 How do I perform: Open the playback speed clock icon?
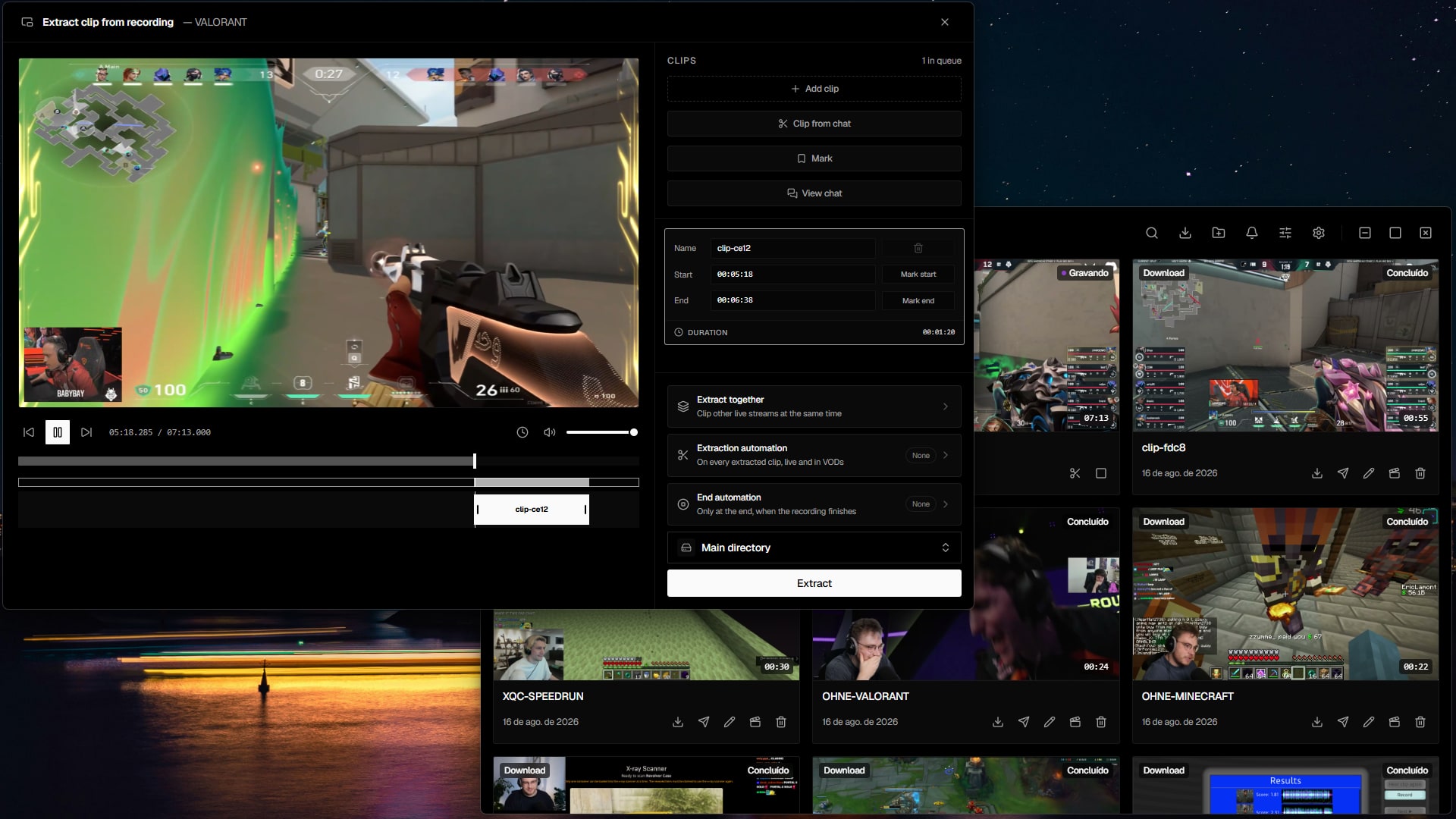point(522,432)
